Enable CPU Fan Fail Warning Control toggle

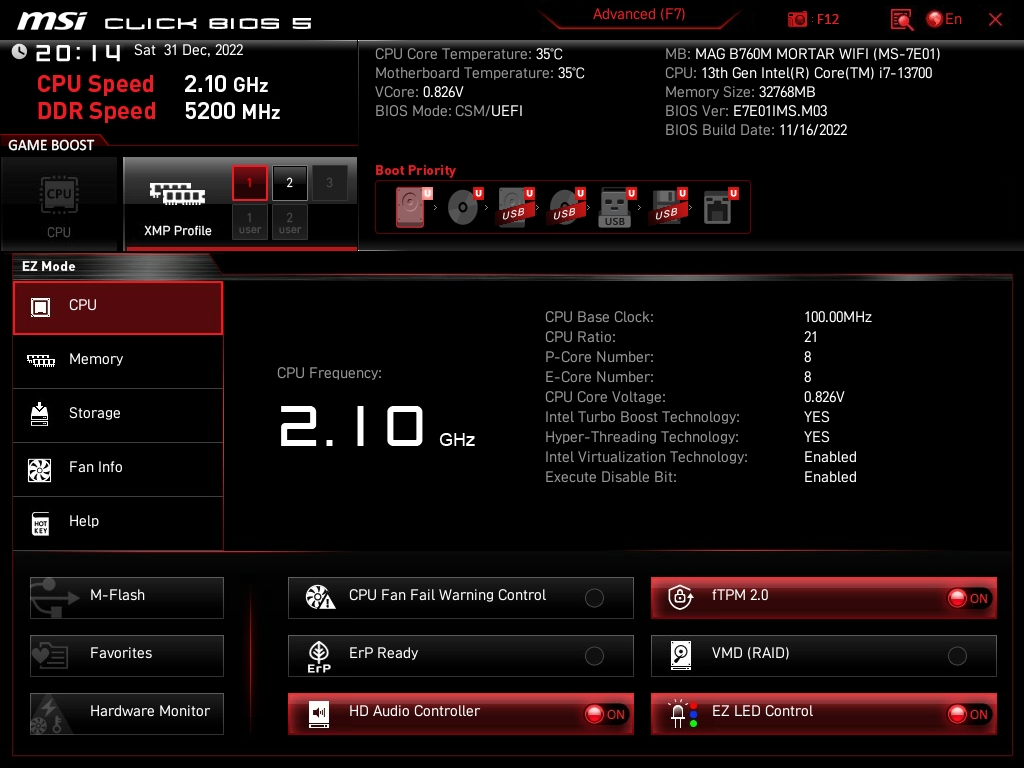tap(594, 598)
